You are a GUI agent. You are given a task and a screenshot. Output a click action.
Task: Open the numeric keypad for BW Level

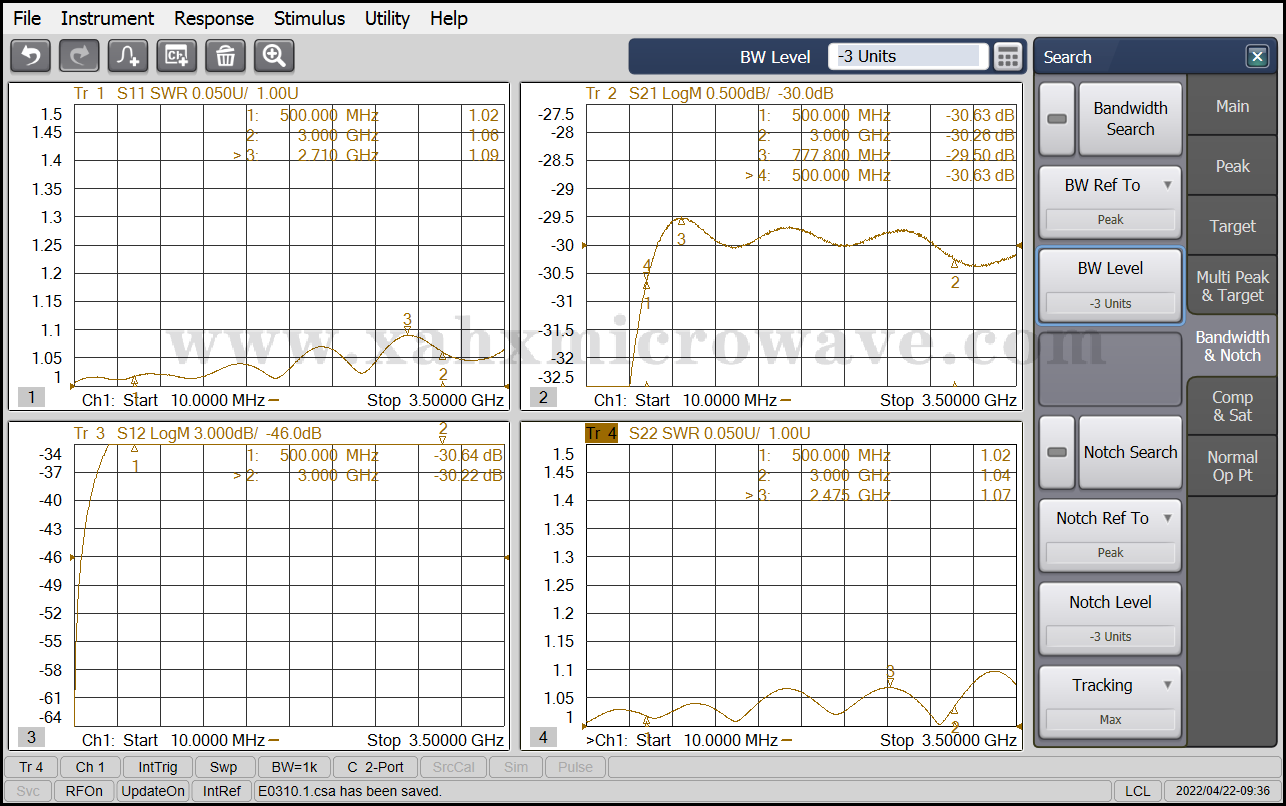click(1008, 57)
